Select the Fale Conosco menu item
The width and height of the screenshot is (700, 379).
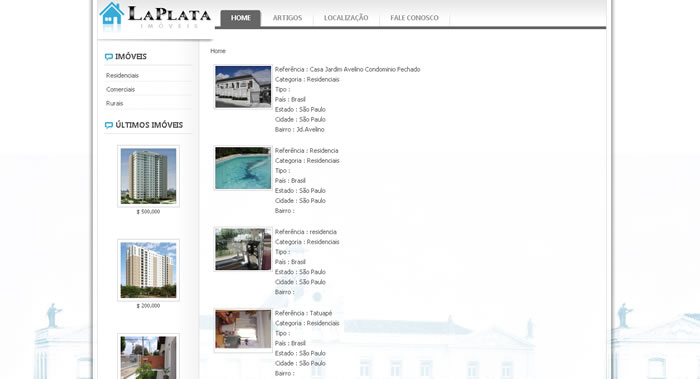click(x=414, y=18)
